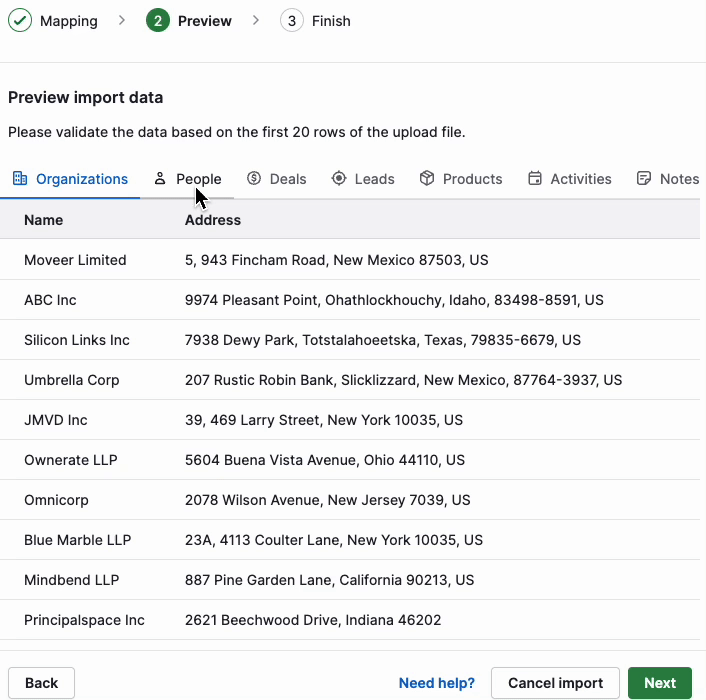Click the Activities calendar icon
The height and width of the screenshot is (700, 706).
click(535, 178)
